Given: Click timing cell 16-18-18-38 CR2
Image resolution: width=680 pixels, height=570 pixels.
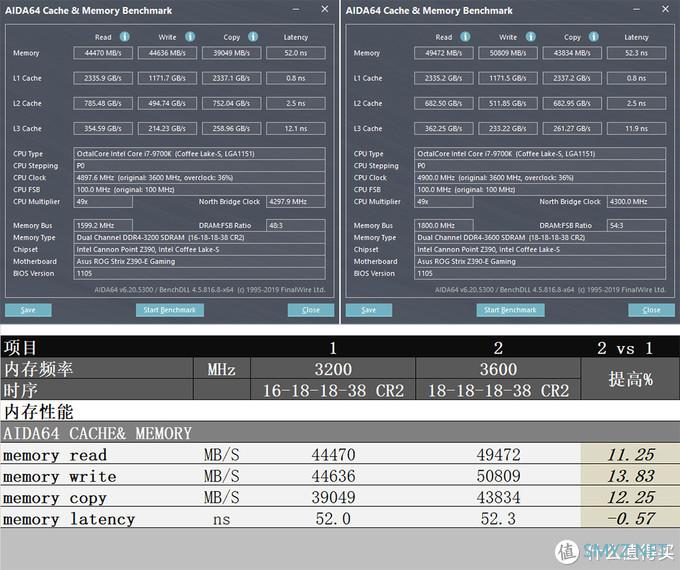Looking at the screenshot, I should [333, 390].
